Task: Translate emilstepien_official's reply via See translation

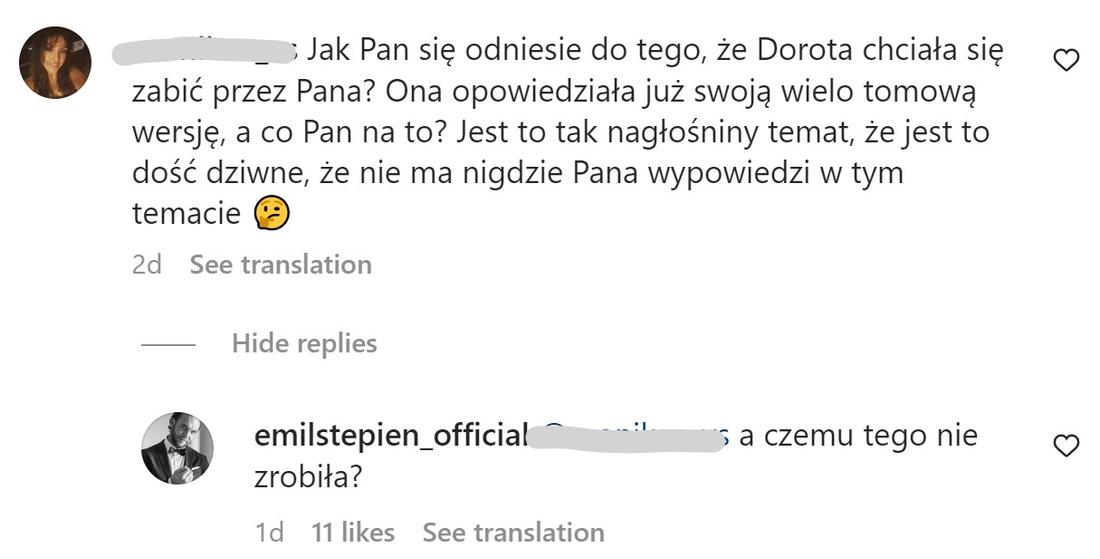Action: pos(513,532)
